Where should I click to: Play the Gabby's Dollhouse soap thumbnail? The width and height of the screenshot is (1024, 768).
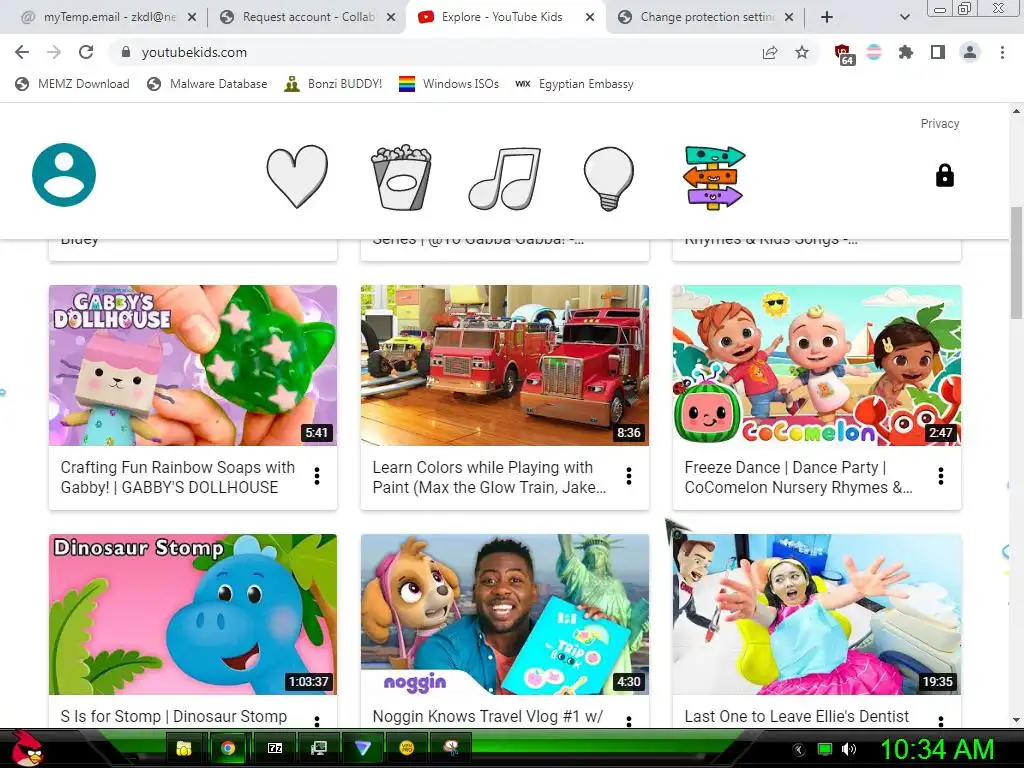click(x=193, y=365)
